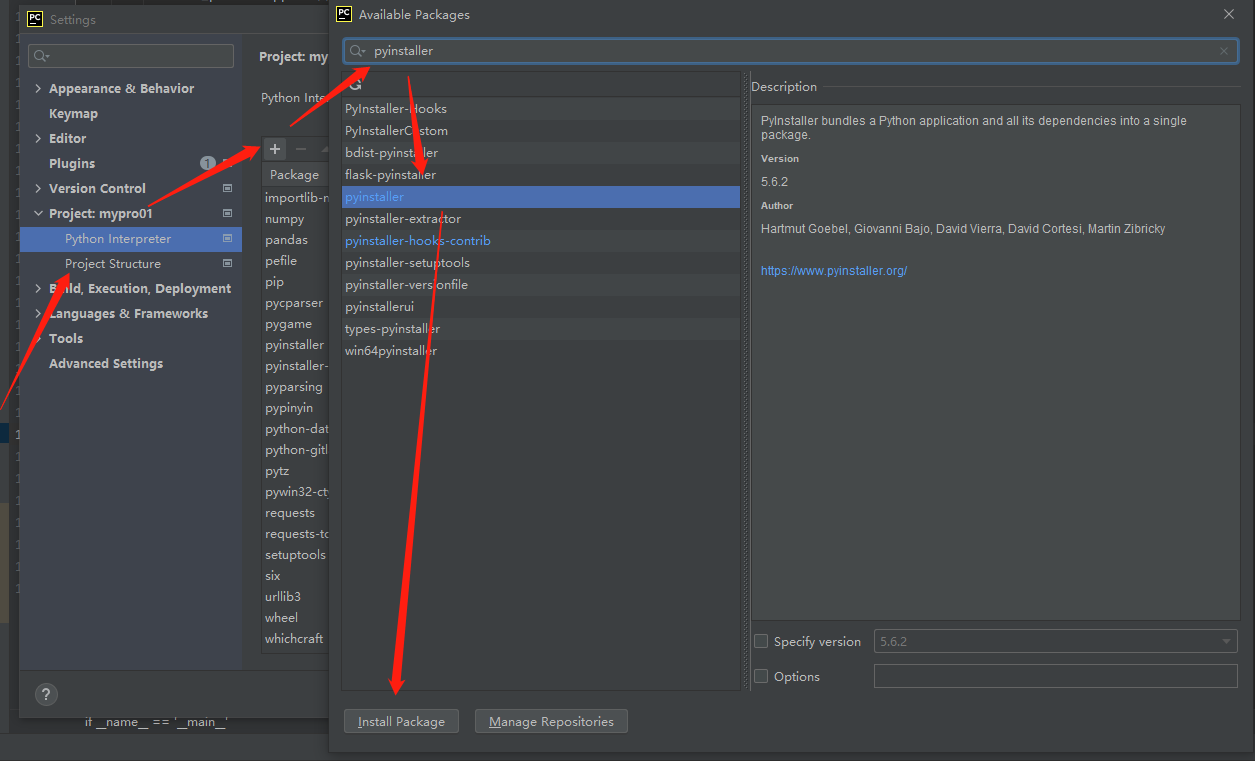The height and width of the screenshot is (761, 1255).
Task: Select bdist-pyinstaller in available packages
Action: [541, 153]
